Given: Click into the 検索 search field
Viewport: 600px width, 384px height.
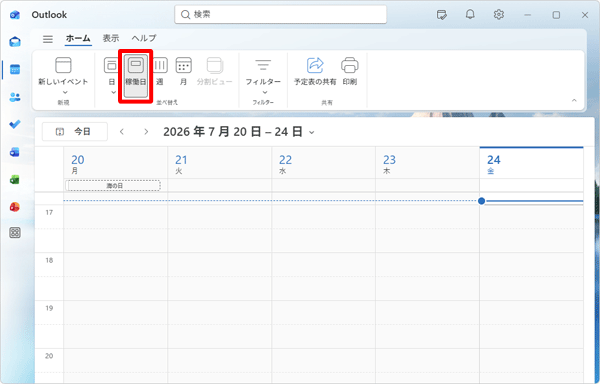Looking at the screenshot, I should pyautogui.click(x=280, y=15).
